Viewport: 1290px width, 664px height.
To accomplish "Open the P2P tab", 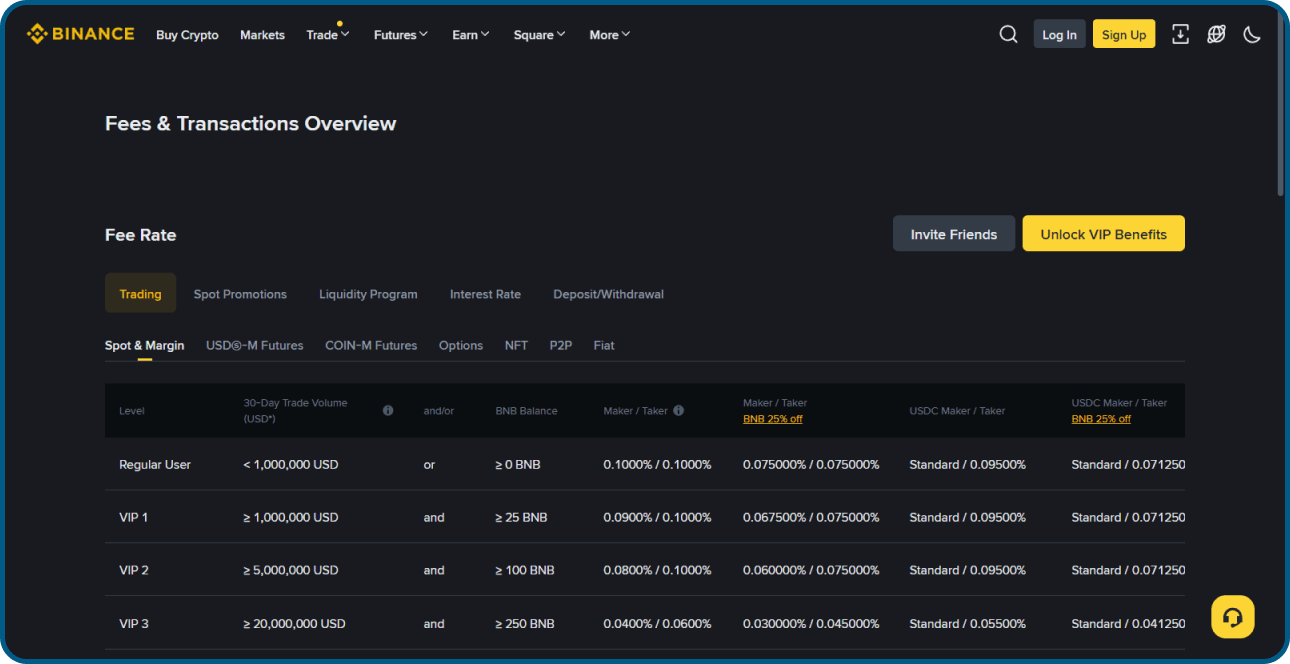I will 560,345.
